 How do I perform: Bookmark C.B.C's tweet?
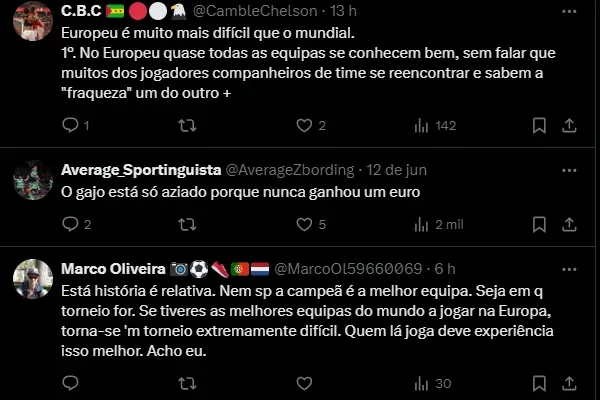tap(539, 126)
